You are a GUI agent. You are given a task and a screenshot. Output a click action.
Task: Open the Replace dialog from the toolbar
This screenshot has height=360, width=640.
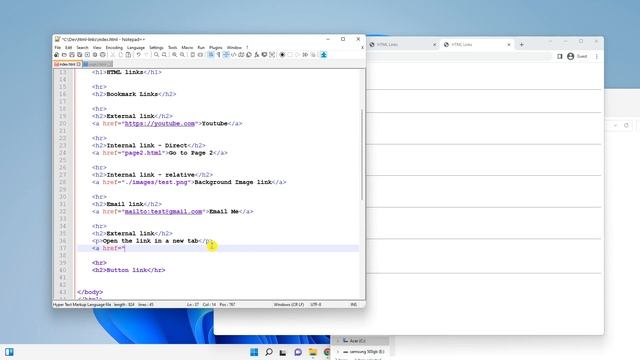point(164,55)
